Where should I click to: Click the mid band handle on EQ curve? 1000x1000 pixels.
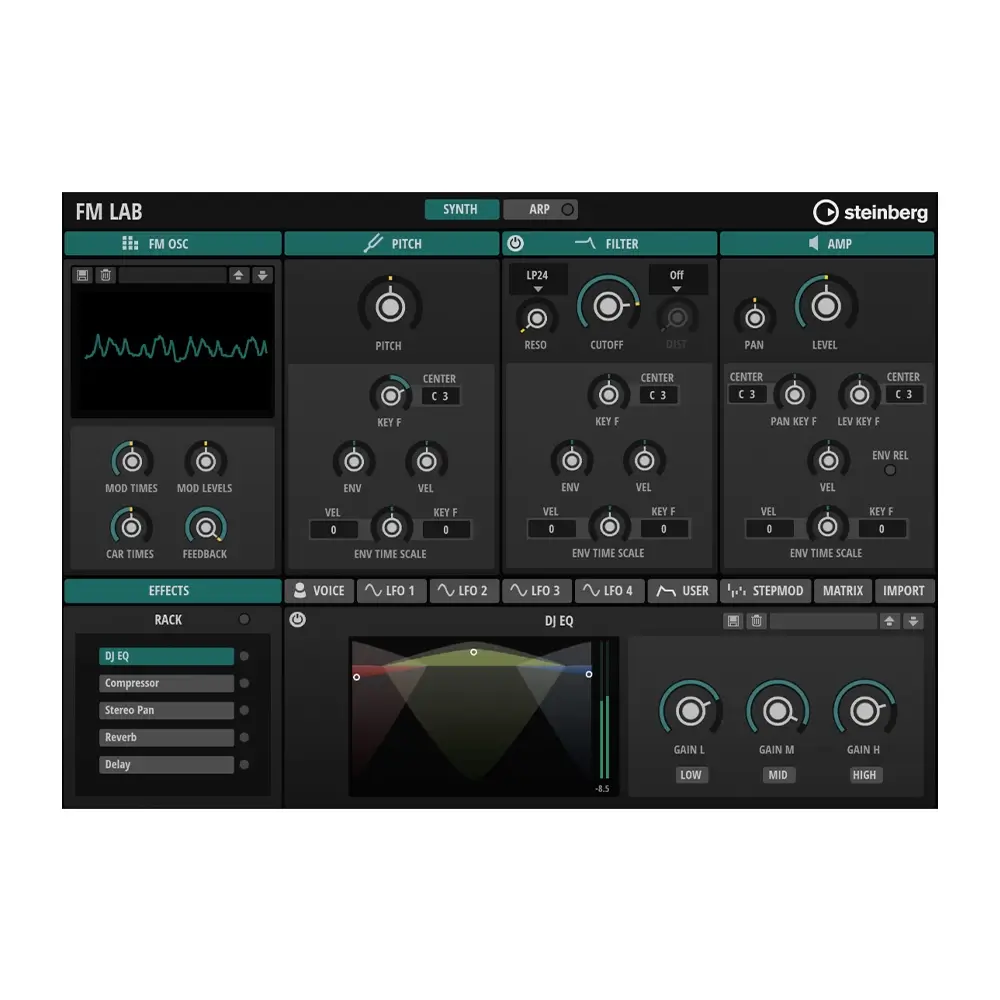coord(473,652)
